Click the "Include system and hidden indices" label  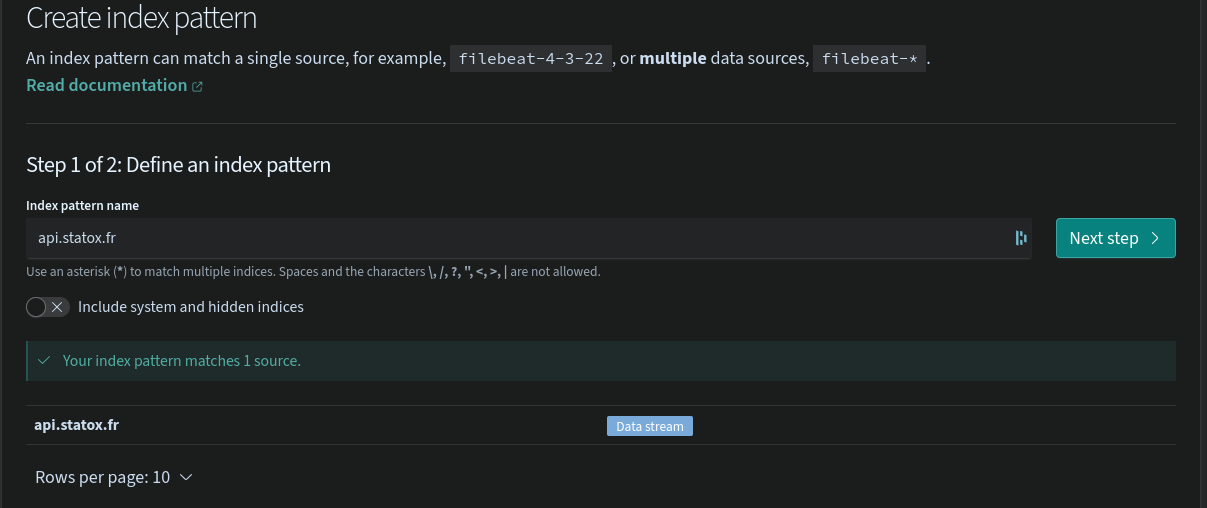click(191, 307)
